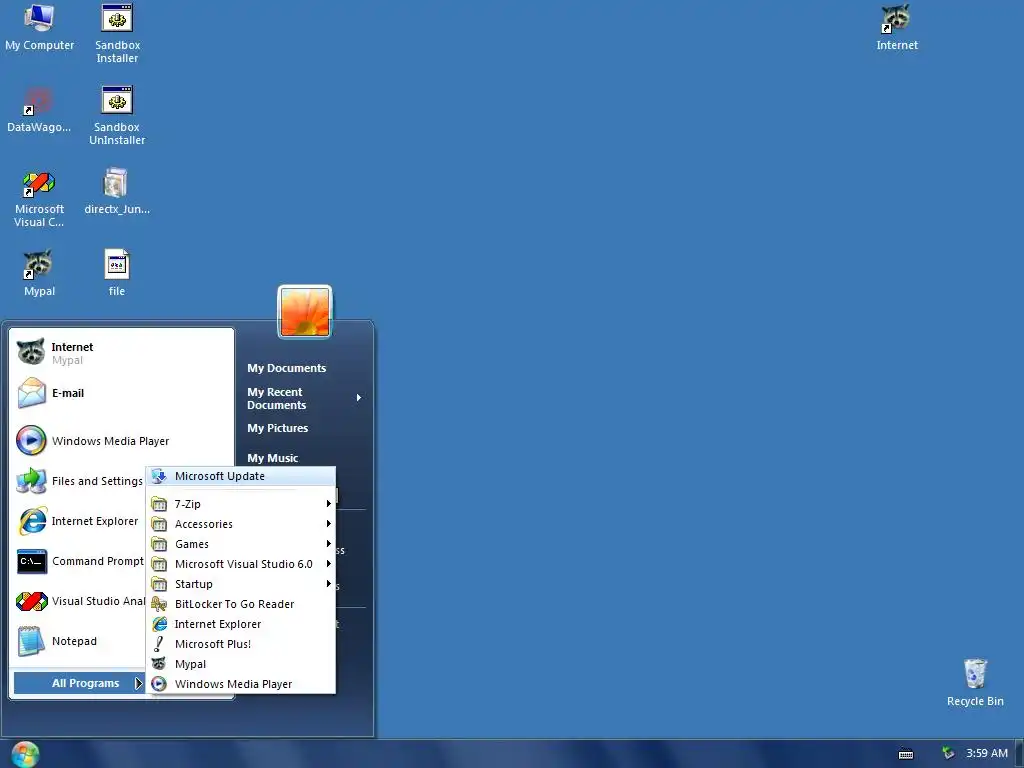The height and width of the screenshot is (768, 1024).
Task: Open DataWago desktop shortcut
Action: 39,110
